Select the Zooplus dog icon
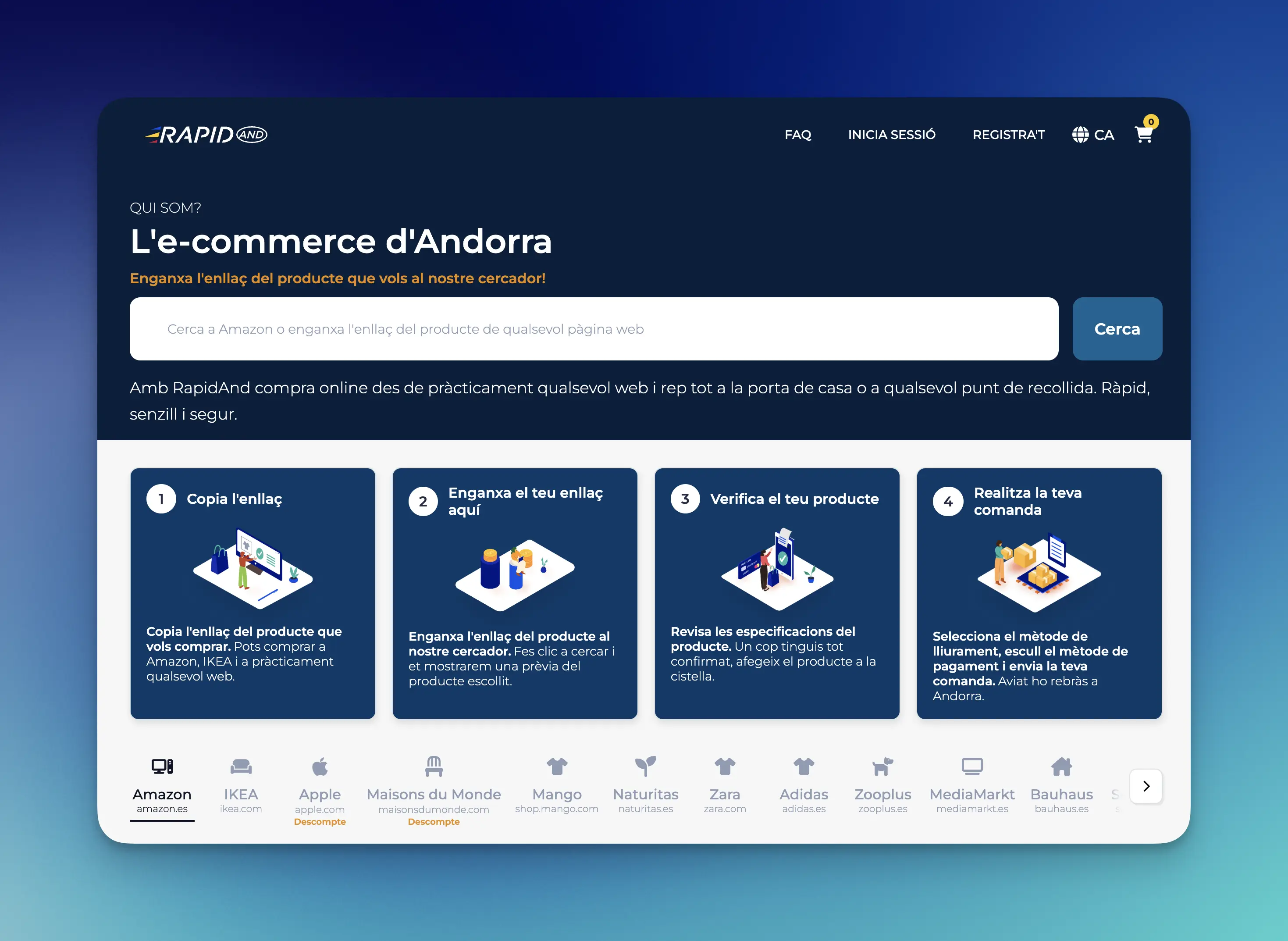 [882, 766]
